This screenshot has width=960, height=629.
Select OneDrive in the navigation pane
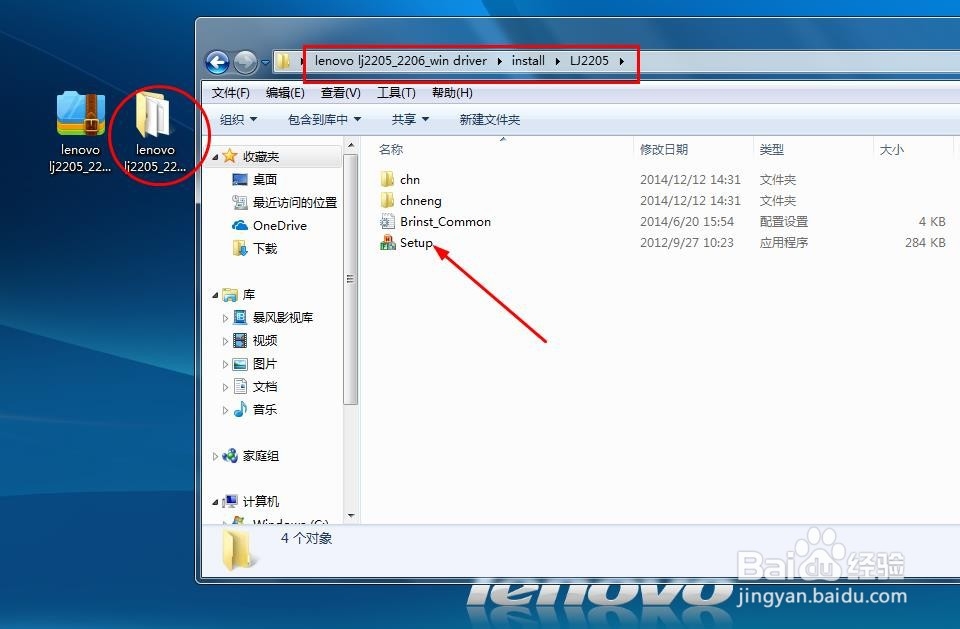281,225
